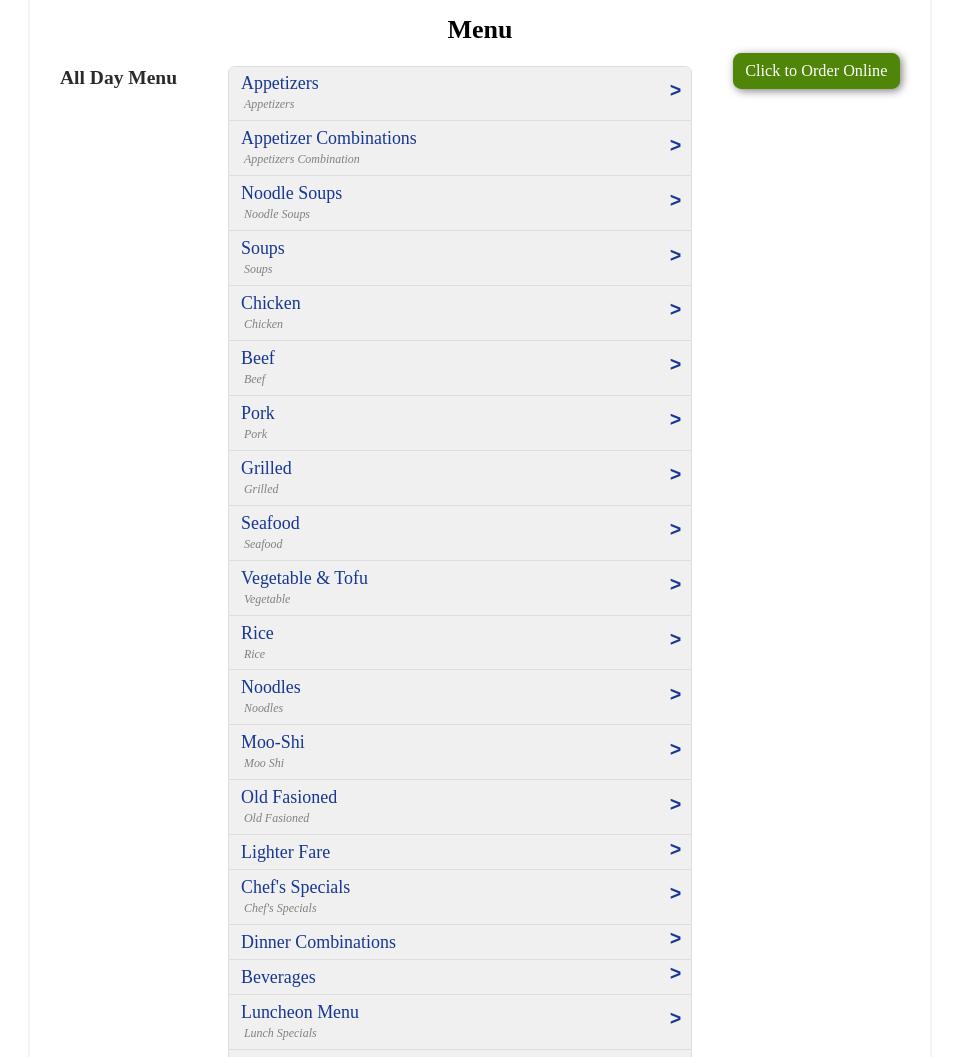The image size is (960, 1057).
Task: Expand the Old Fasioned section arrow
Action: [675, 805]
